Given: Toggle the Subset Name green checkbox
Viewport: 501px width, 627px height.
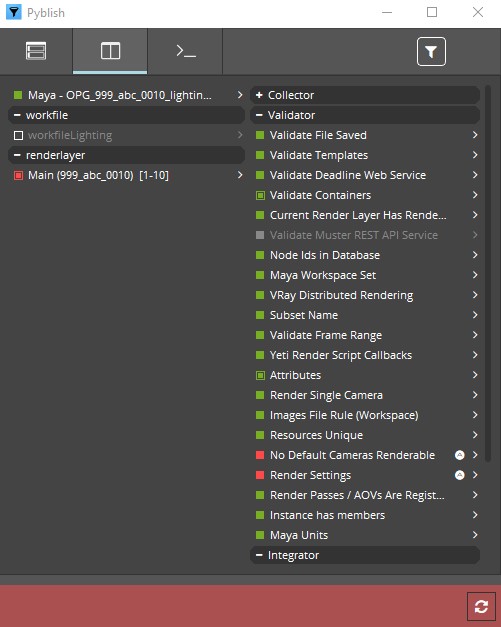Looking at the screenshot, I should click(x=260, y=315).
